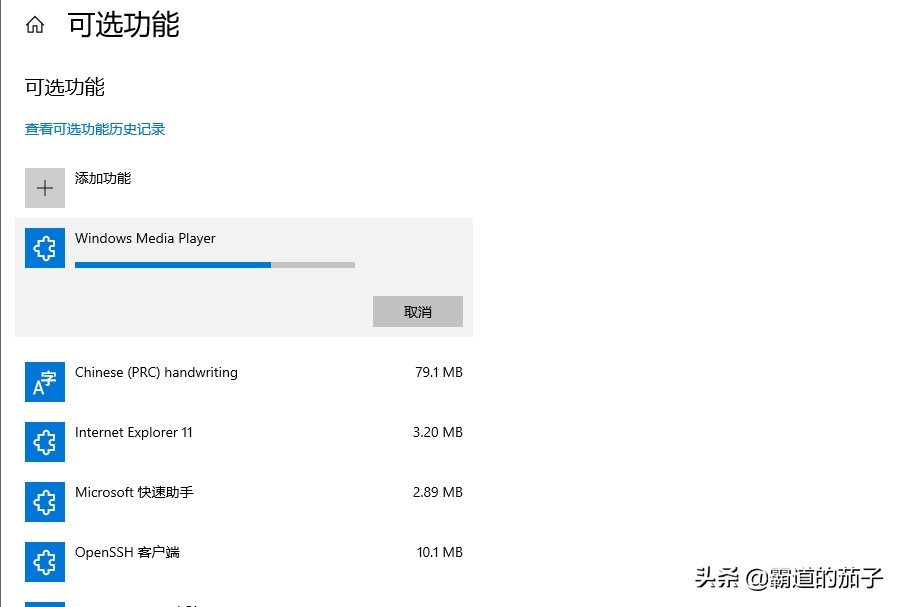This screenshot has height=607, width=901.
Task: Click the Microsoft 快速助手 feature icon
Action: (x=44, y=502)
